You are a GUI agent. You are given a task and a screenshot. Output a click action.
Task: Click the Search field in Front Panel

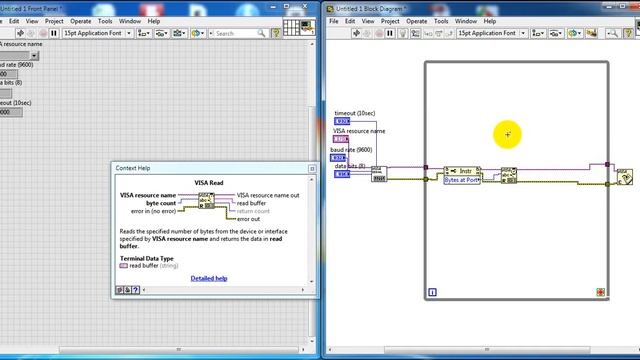pyautogui.click(x=238, y=33)
